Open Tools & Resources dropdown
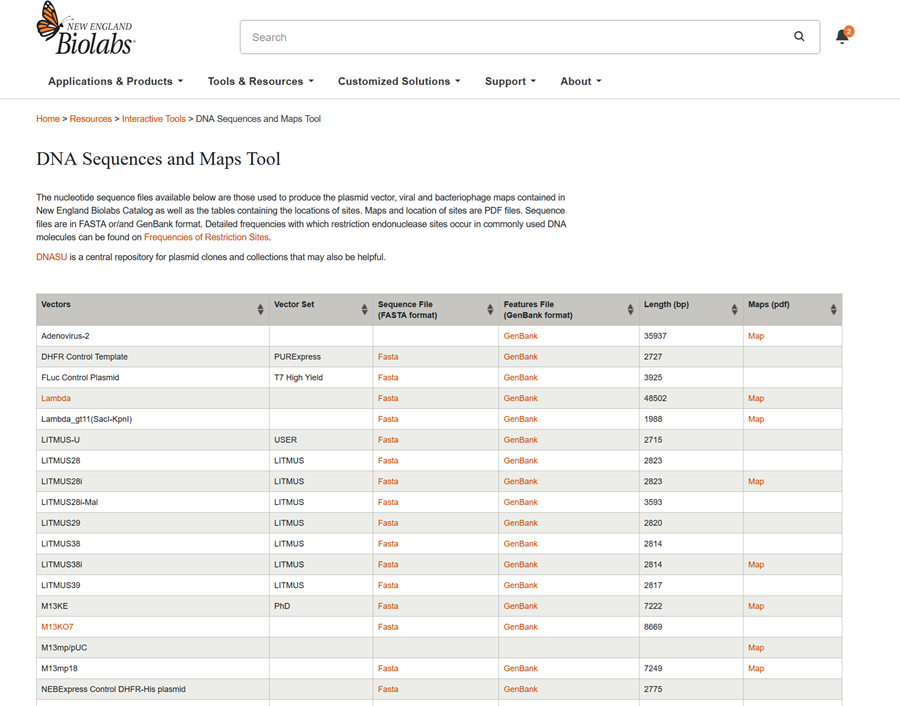The image size is (900, 706). click(x=260, y=81)
